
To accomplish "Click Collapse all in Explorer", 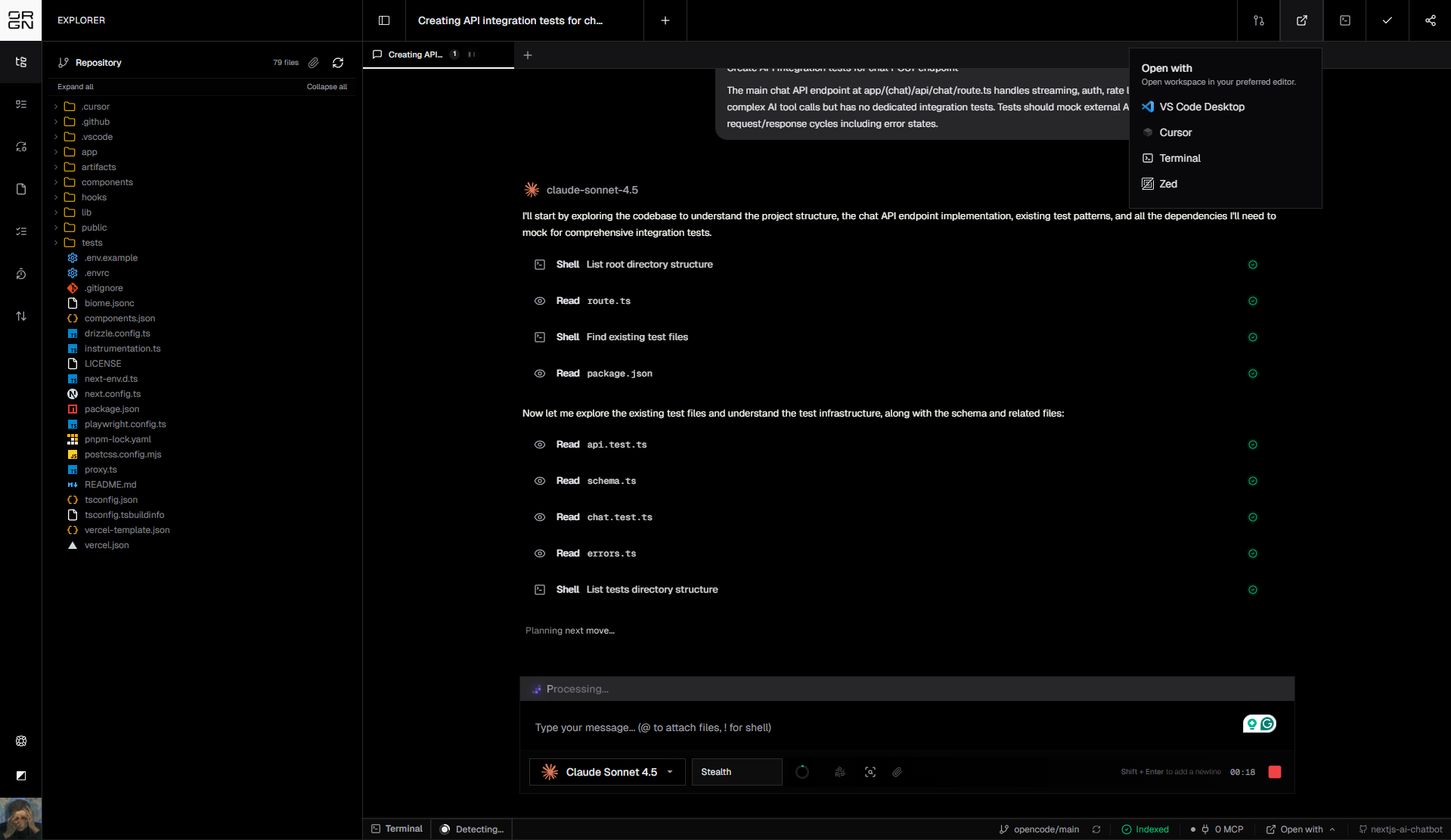I will pos(327,87).
